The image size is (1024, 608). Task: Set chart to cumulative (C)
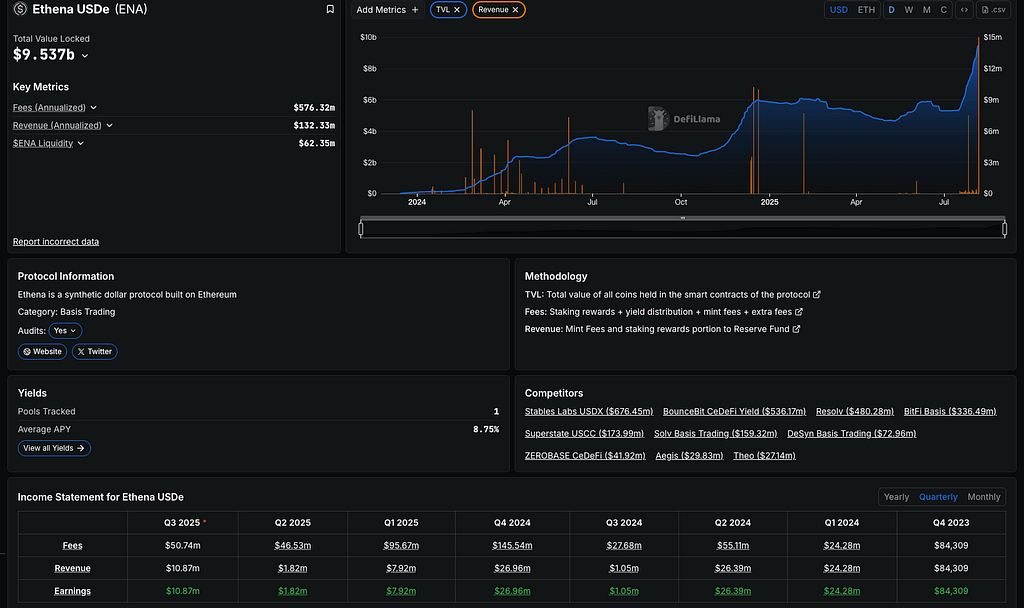943,10
